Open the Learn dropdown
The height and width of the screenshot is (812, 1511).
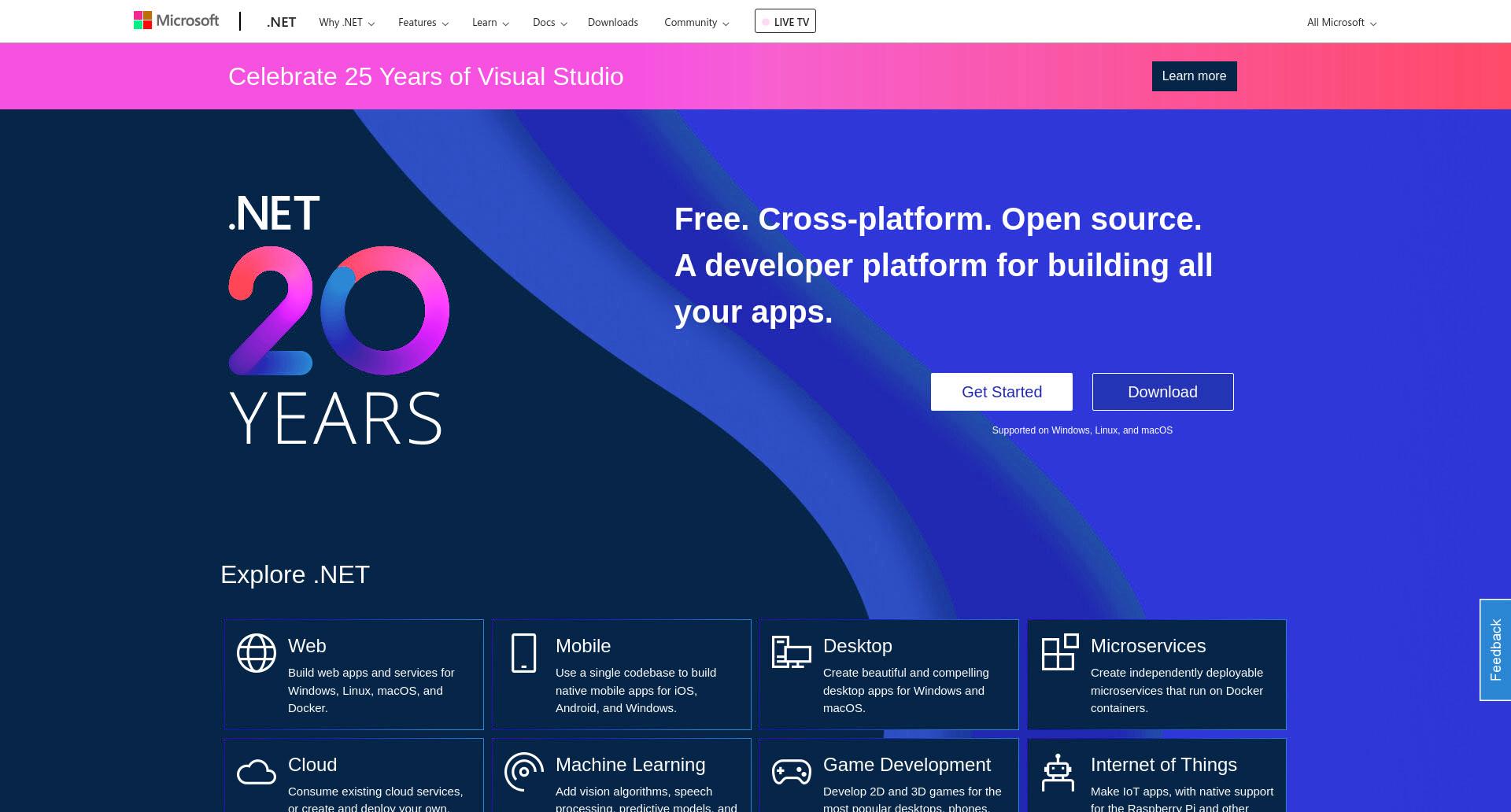click(490, 22)
